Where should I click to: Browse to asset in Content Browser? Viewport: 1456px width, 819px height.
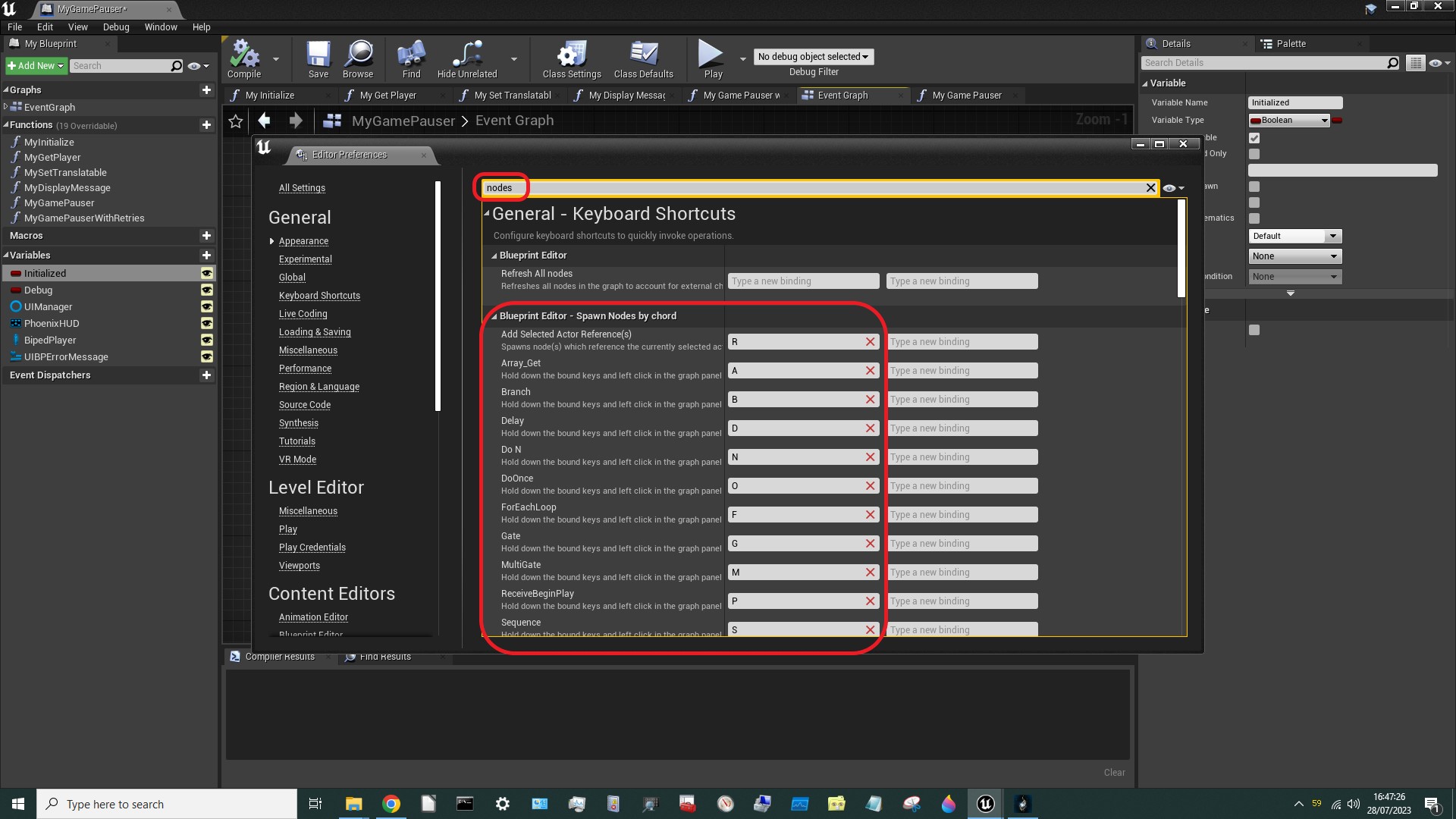pyautogui.click(x=358, y=59)
